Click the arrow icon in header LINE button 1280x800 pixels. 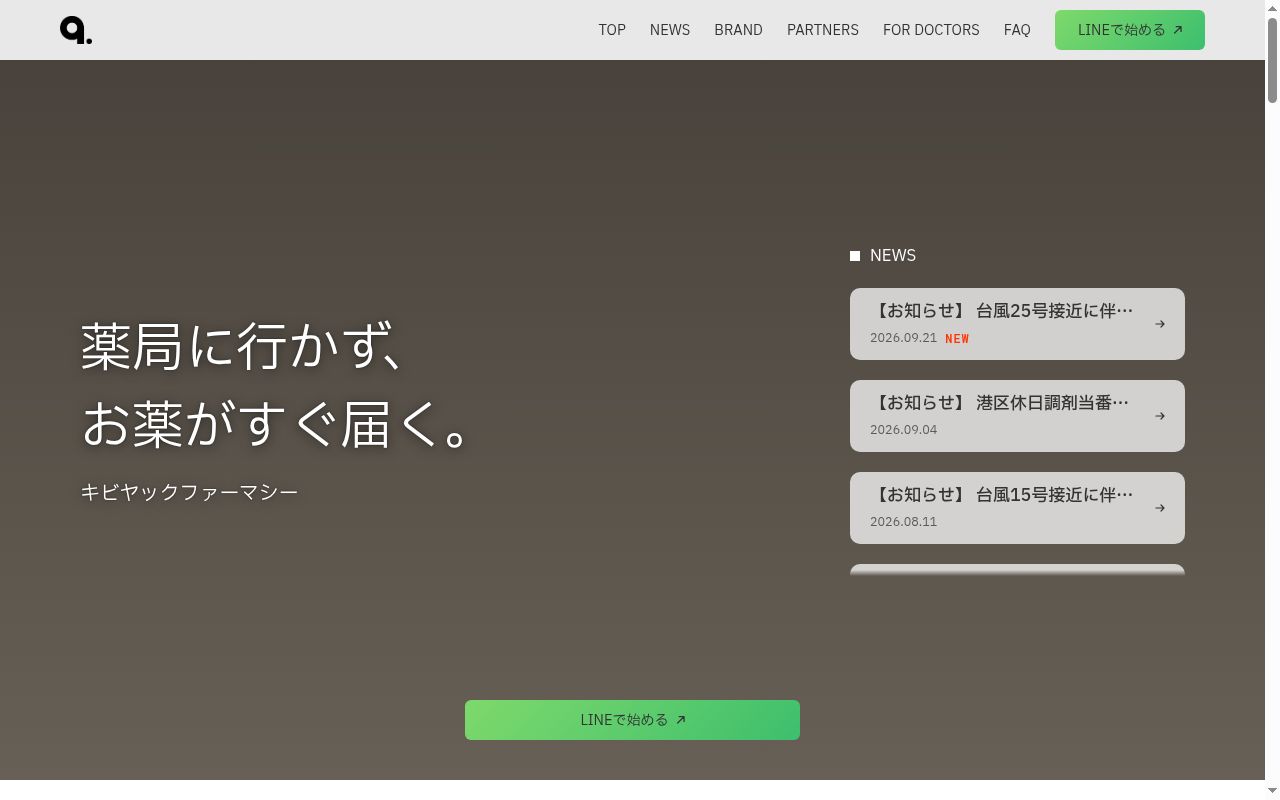click(1178, 30)
